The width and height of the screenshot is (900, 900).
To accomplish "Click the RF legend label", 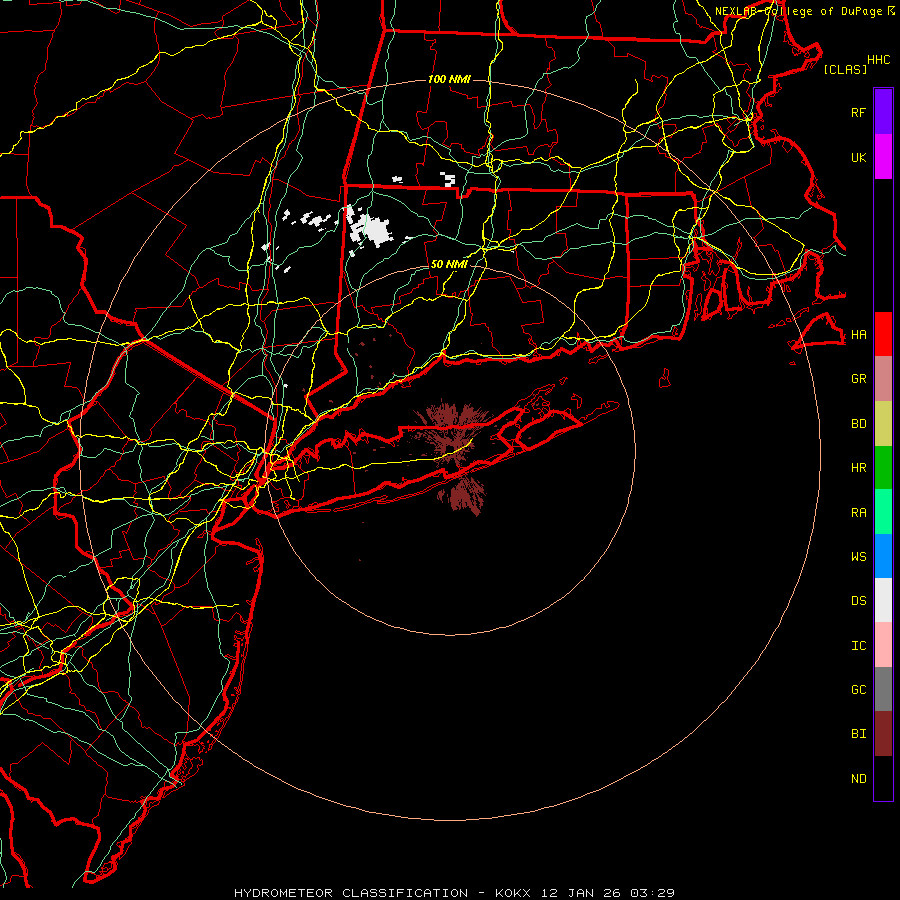I will [858, 112].
